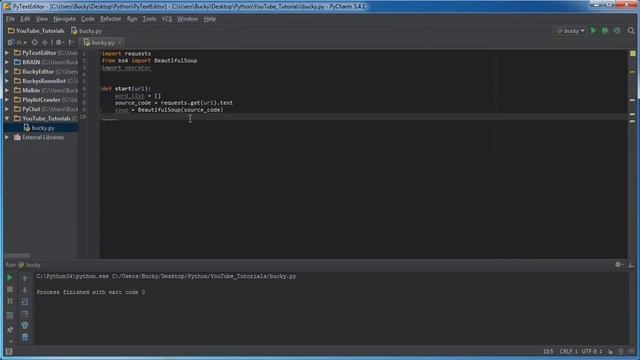Toggle soft-wrap icon in Run console

(25, 302)
